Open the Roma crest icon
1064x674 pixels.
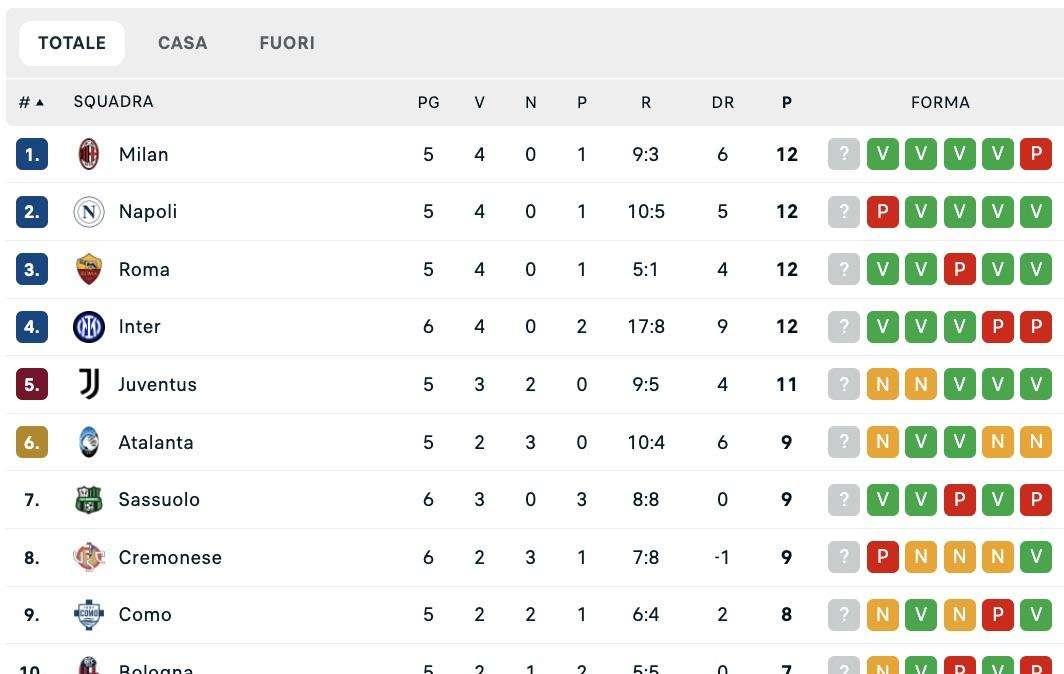(89, 269)
